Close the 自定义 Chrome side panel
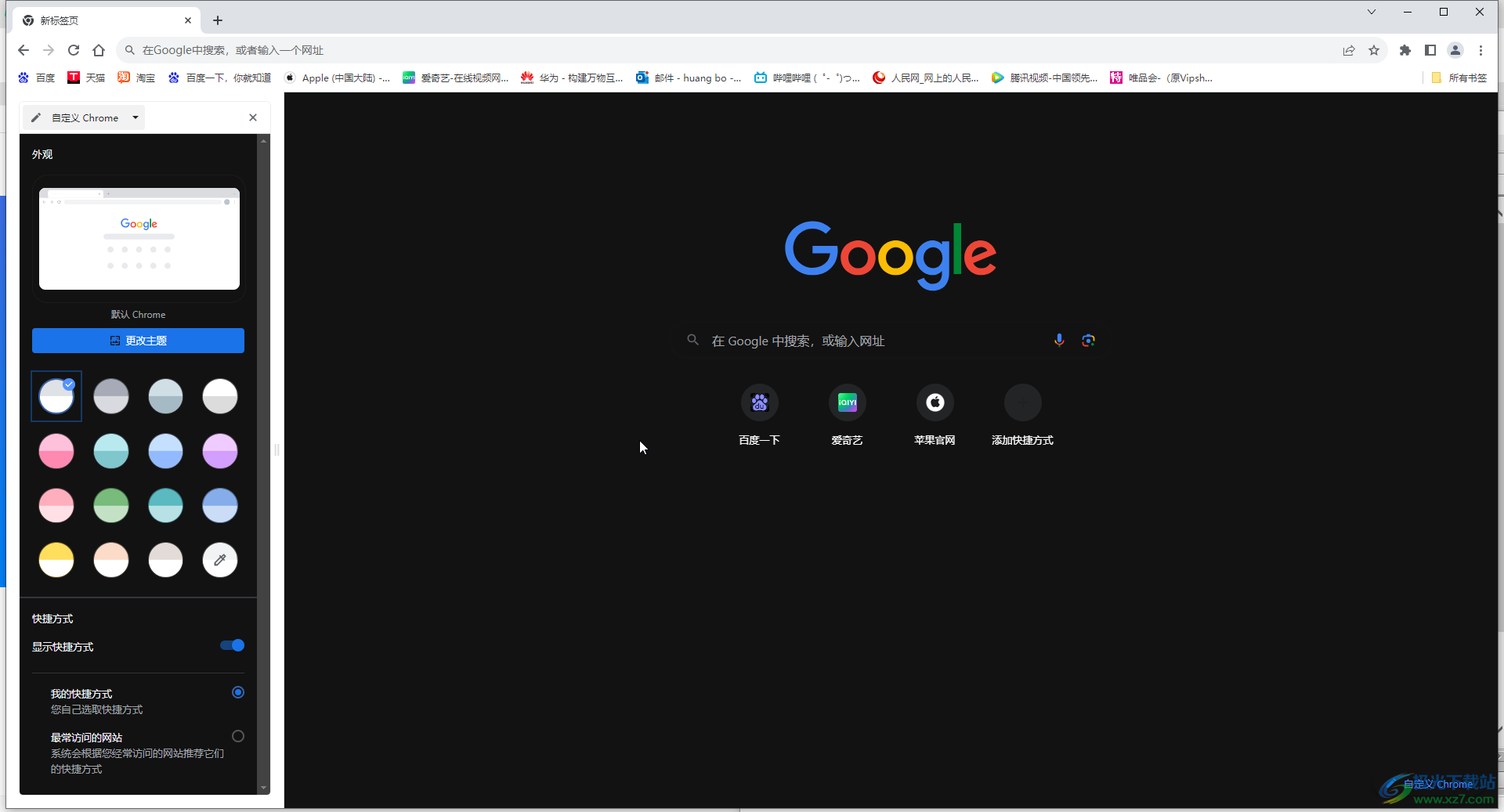Image resolution: width=1504 pixels, height=812 pixels. coord(253,117)
